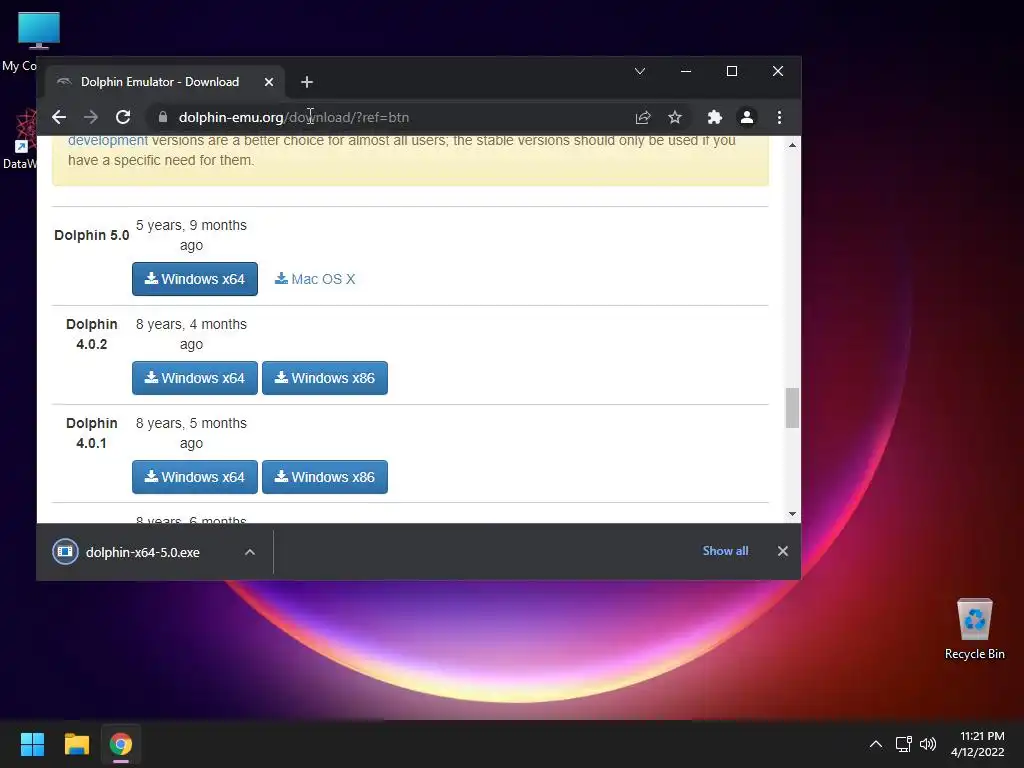Open volume control in system tray
The height and width of the screenshot is (768, 1024).
[927, 744]
